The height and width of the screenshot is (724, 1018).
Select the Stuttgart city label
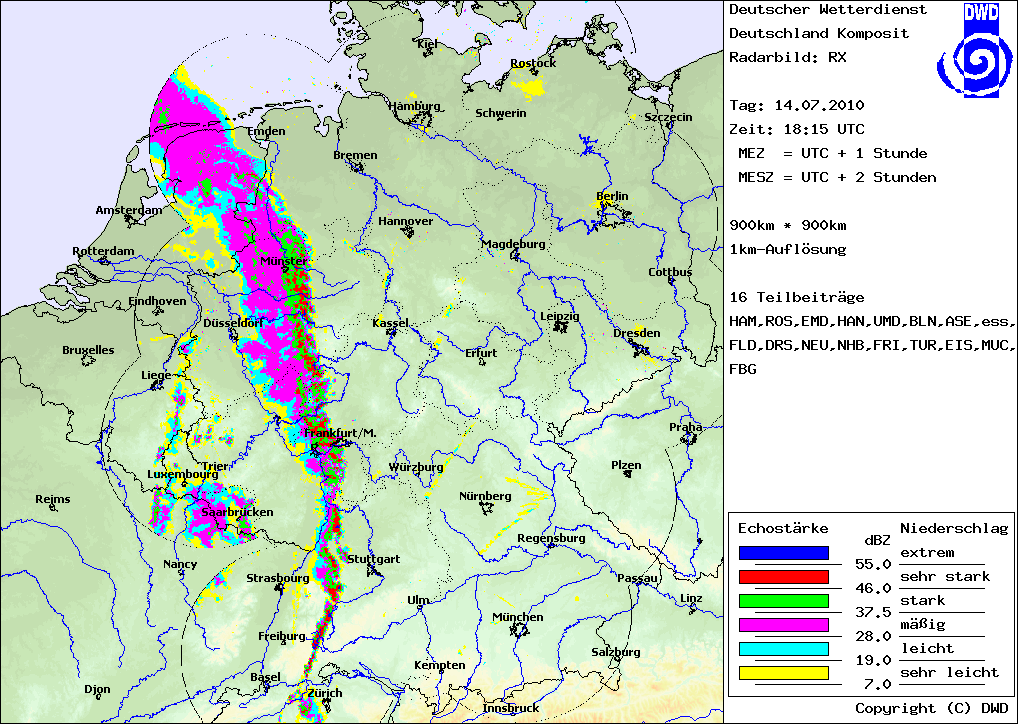pyautogui.click(x=377, y=559)
